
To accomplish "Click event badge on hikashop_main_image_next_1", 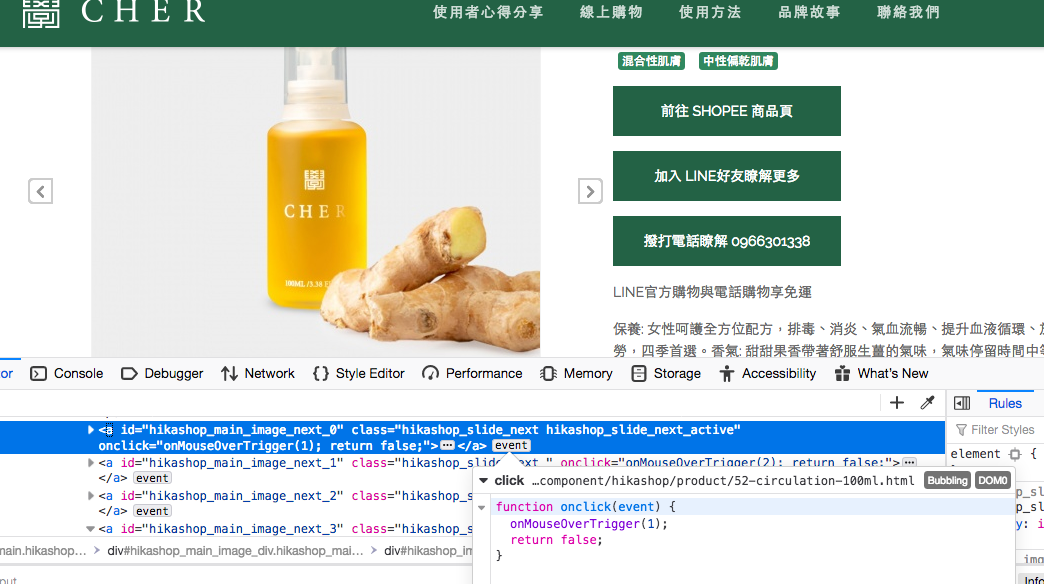I will (x=152, y=478).
